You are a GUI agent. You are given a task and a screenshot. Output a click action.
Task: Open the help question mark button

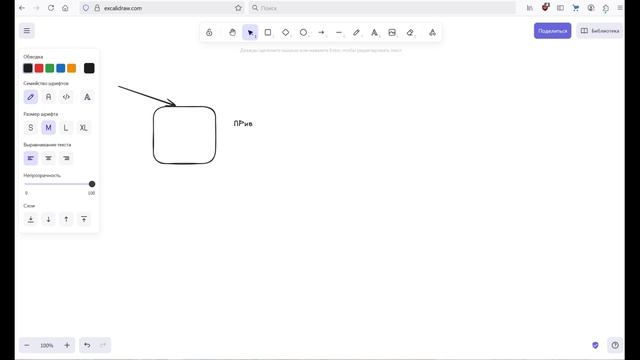(615, 345)
